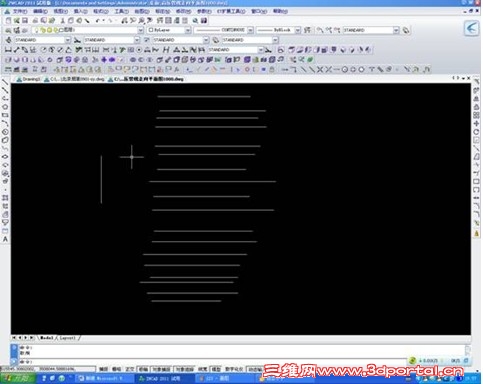
Task: Select the Hatch tool in the Draw toolbar
Action: coord(5,198)
